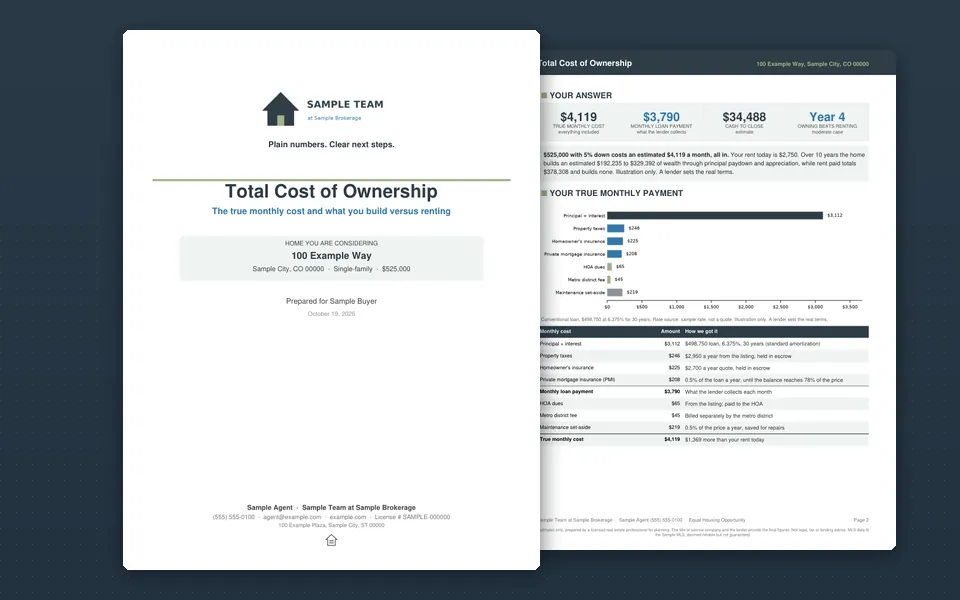Click the '$3,500' axis label on the chart

coord(850,307)
